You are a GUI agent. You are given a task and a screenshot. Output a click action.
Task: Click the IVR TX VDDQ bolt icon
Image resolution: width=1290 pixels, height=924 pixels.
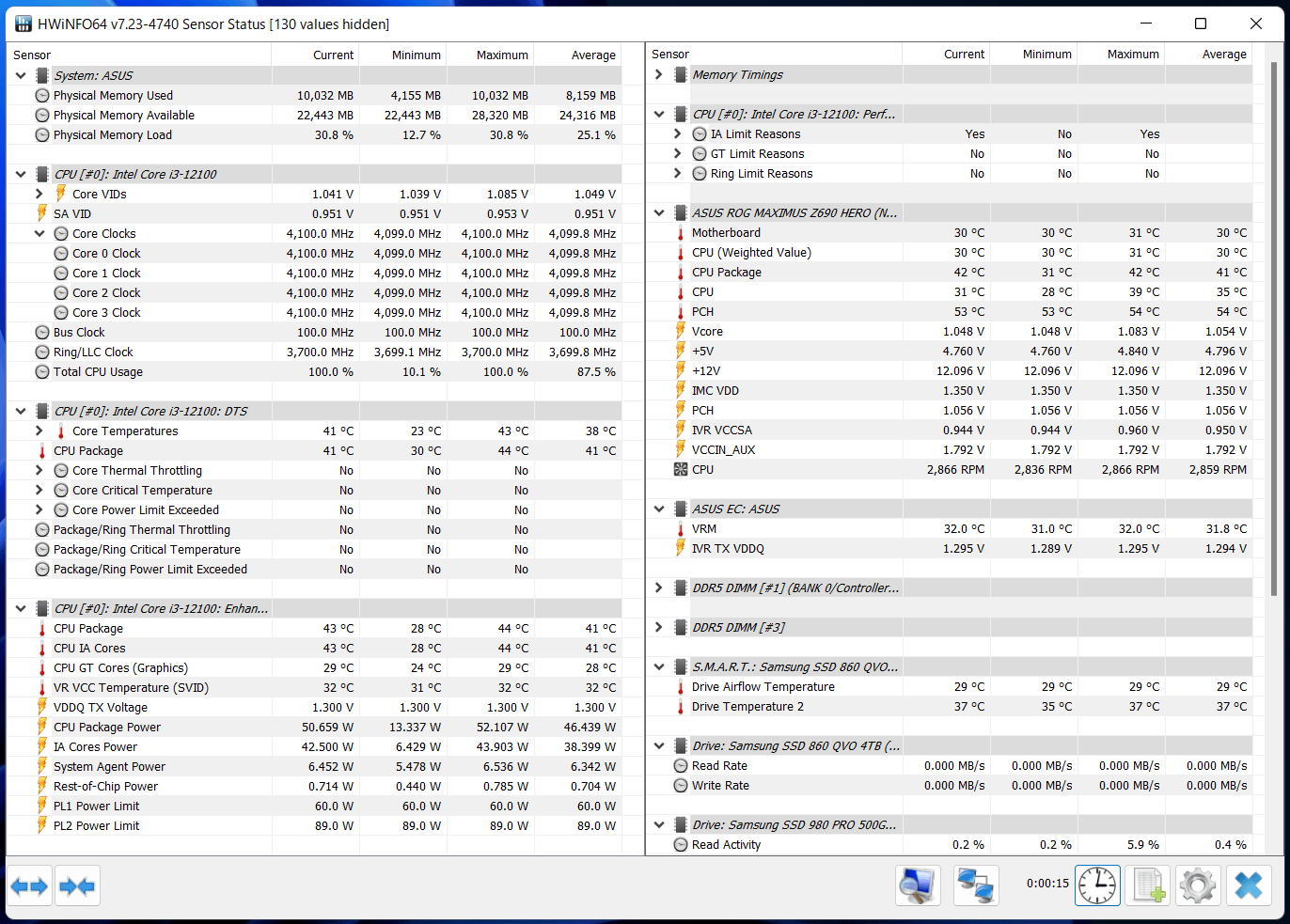tap(681, 548)
